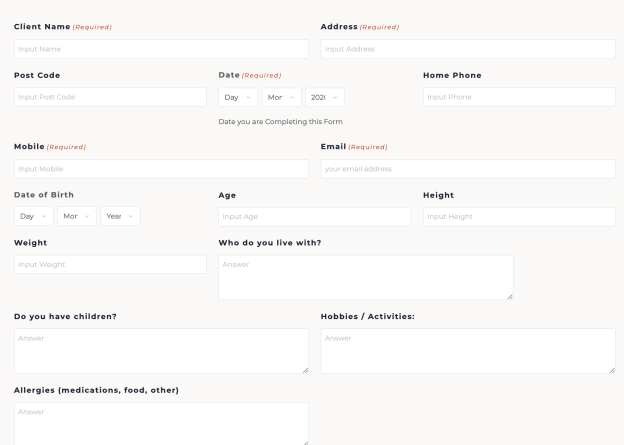
Task: Expand Date of Birth Month dropdown
Action: [x=77, y=216]
